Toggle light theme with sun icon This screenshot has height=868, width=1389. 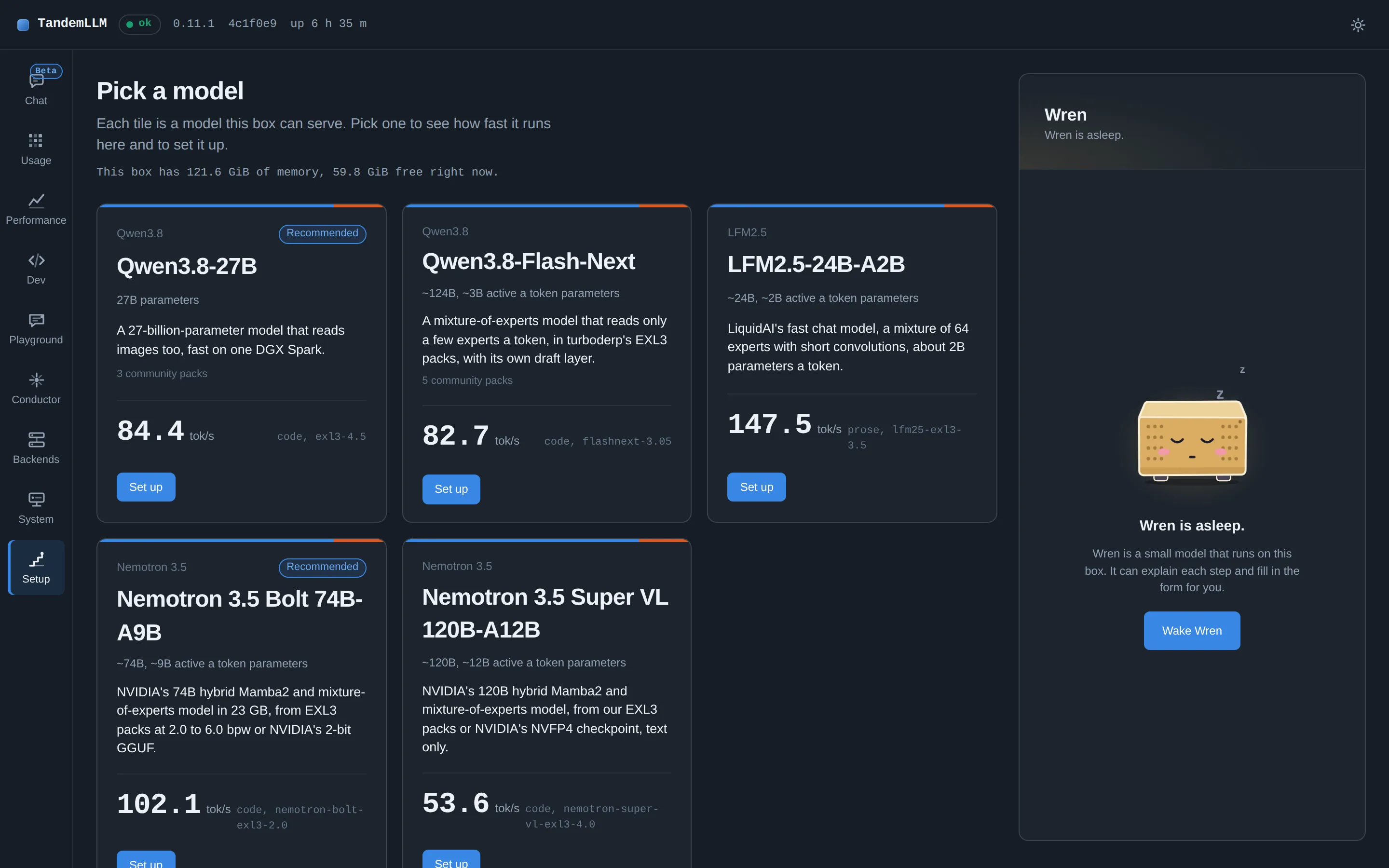point(1358,25)
